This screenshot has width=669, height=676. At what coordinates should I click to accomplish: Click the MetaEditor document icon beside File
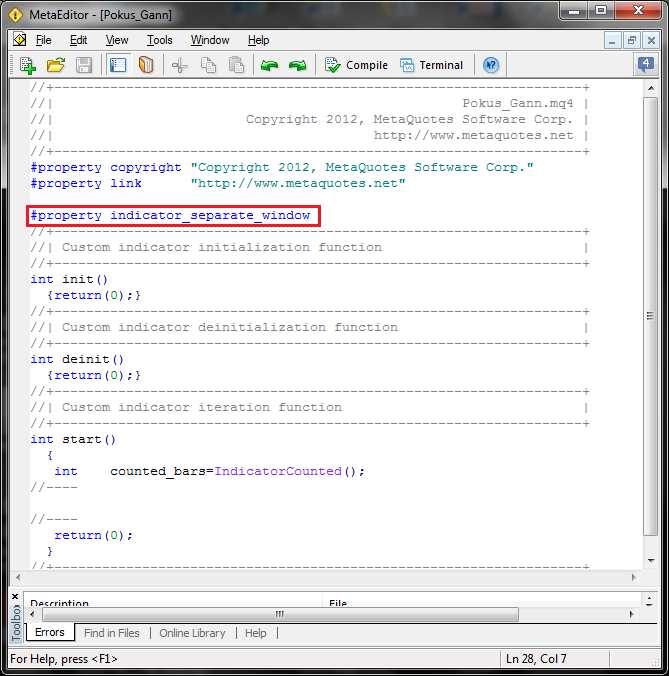(x=19, y=40)
